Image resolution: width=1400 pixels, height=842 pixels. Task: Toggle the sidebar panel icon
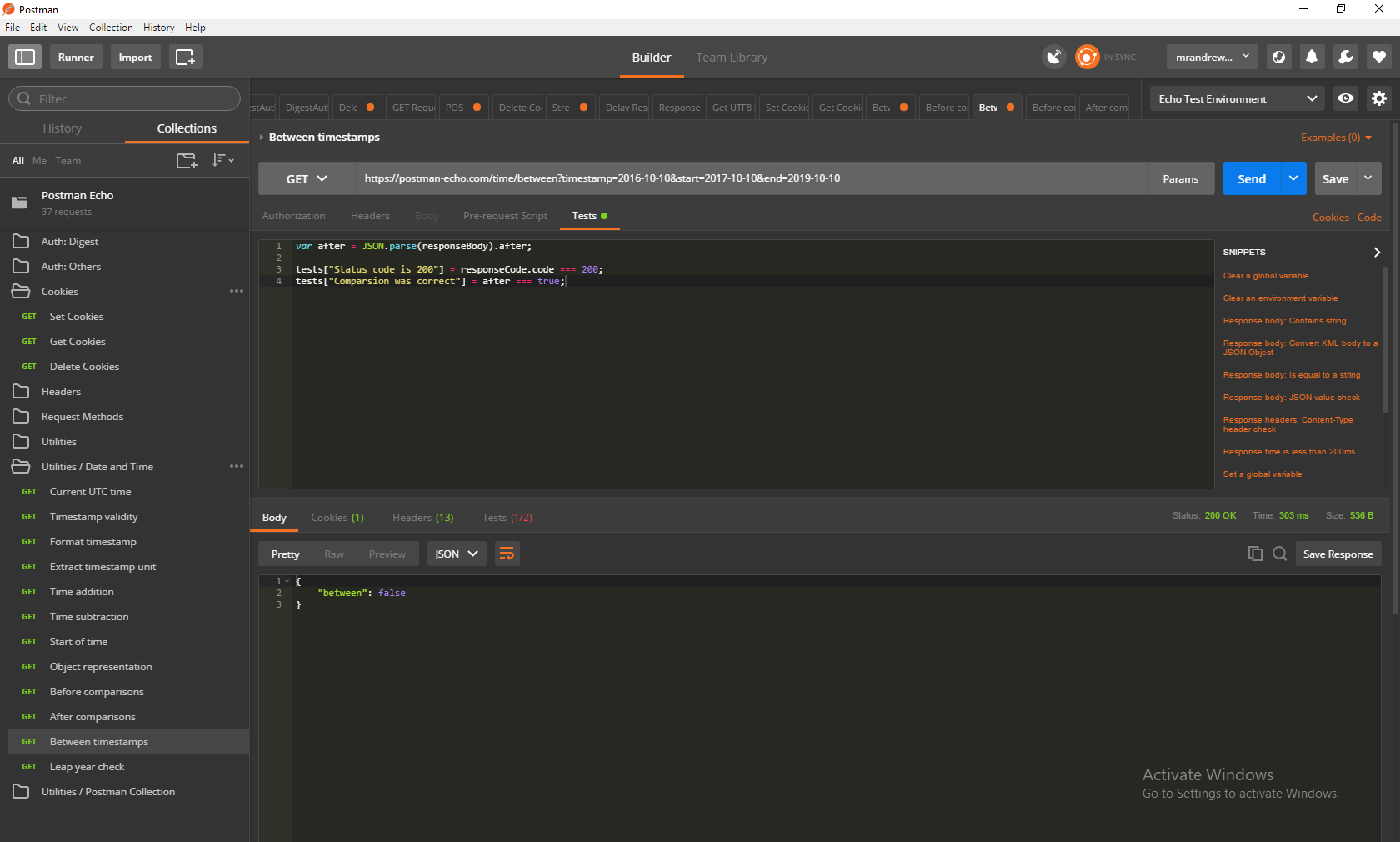[x=25, y=57]
